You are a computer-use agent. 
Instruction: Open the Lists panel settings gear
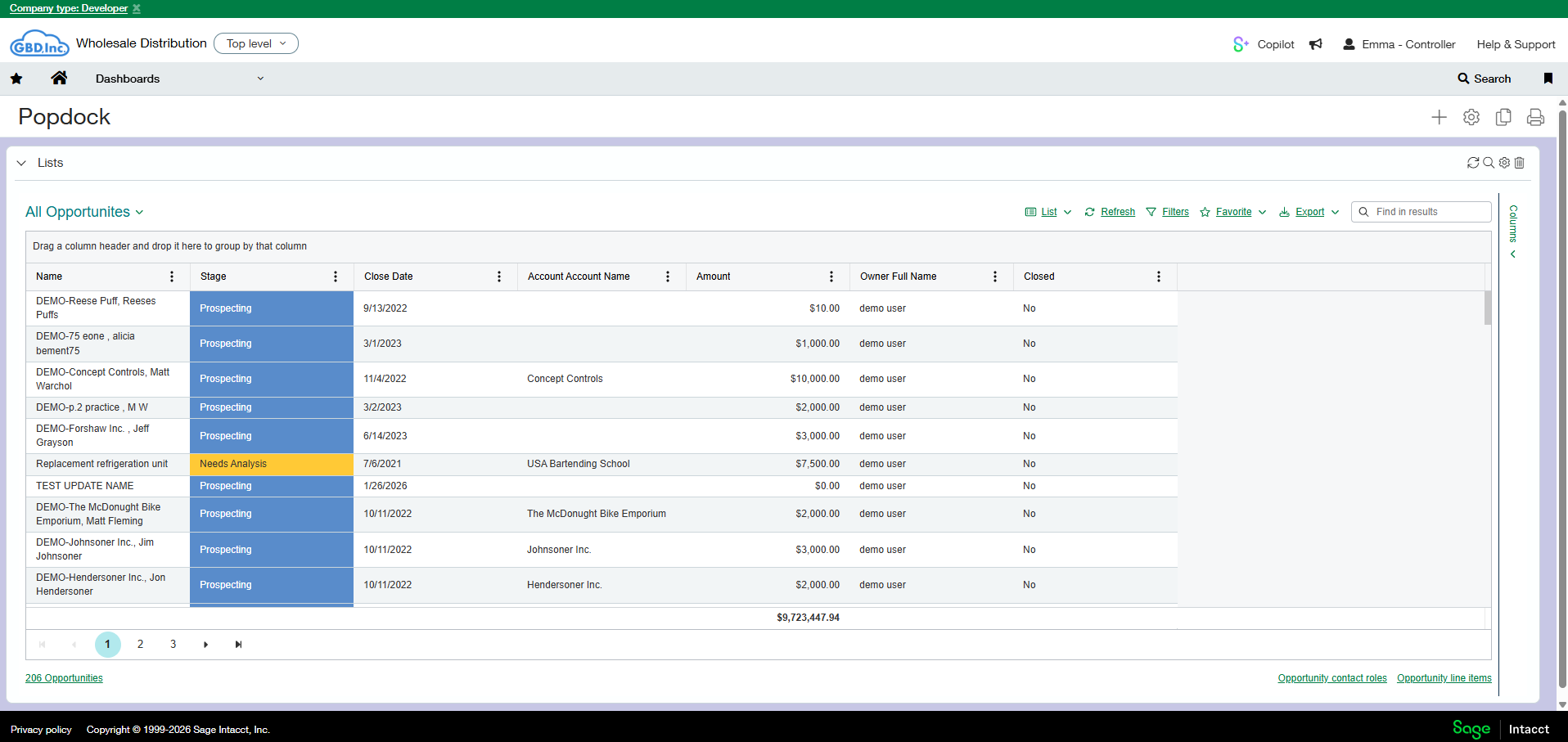[1504, 163]
